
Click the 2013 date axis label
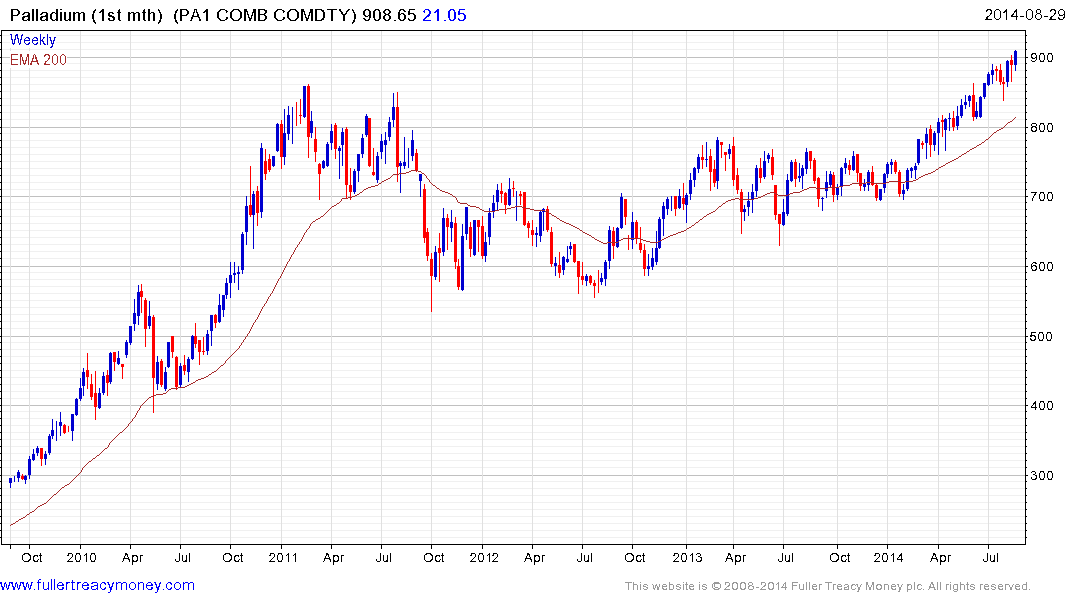(x=687, y=557)
